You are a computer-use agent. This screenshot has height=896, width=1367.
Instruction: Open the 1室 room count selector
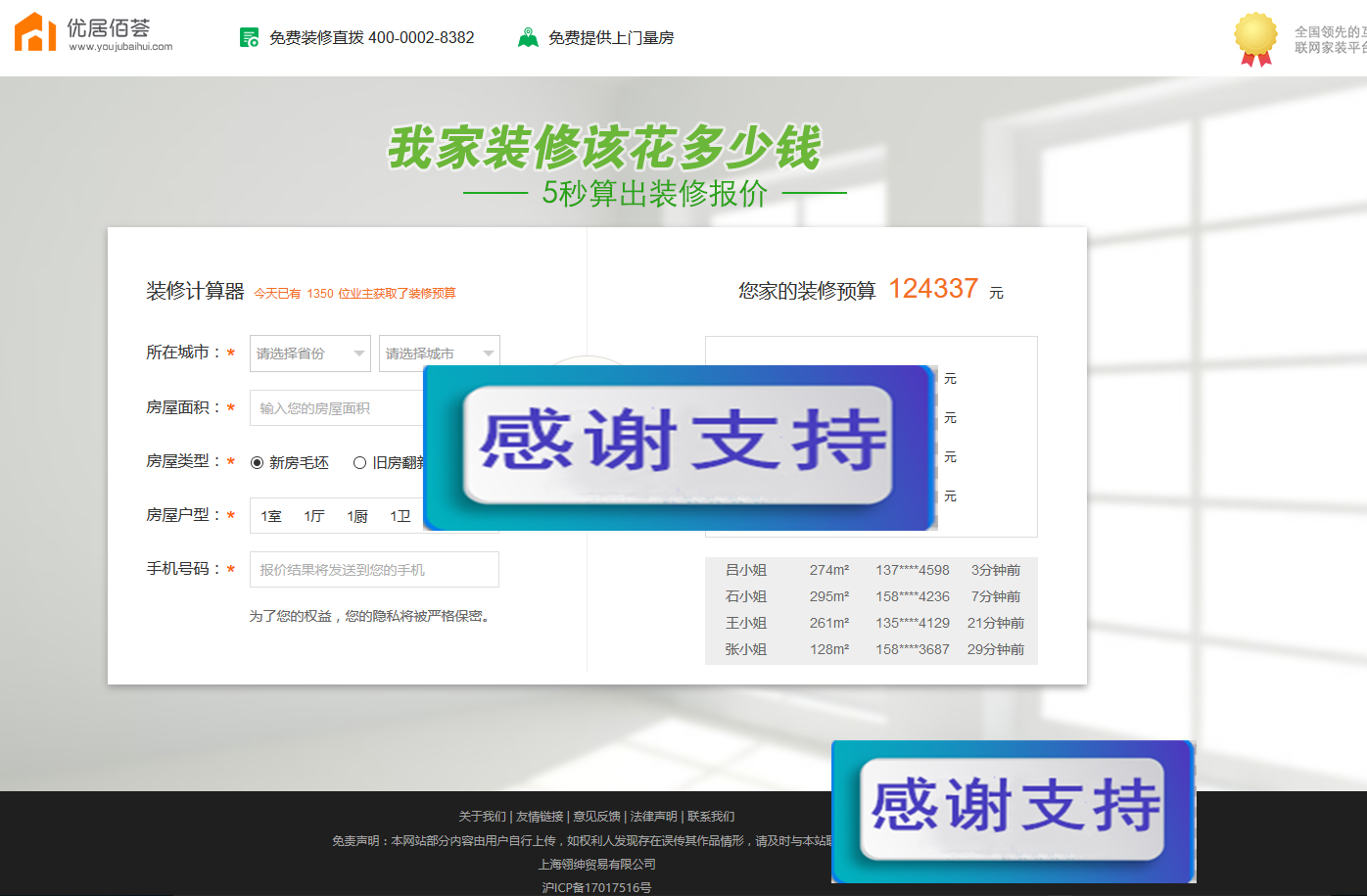(x=271, y=515)
